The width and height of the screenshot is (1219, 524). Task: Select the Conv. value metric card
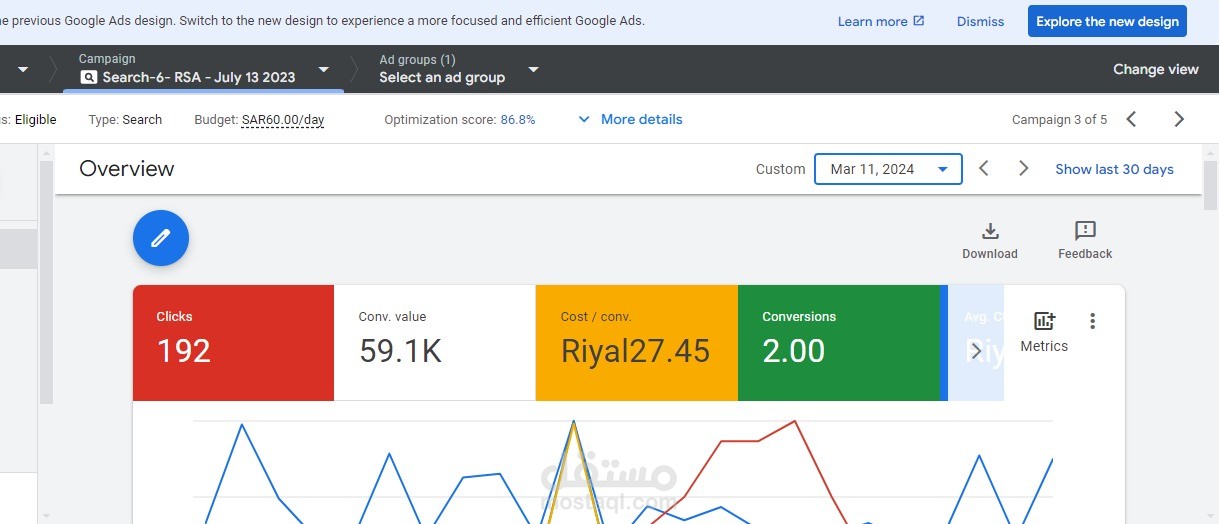[x=434, y=343]
